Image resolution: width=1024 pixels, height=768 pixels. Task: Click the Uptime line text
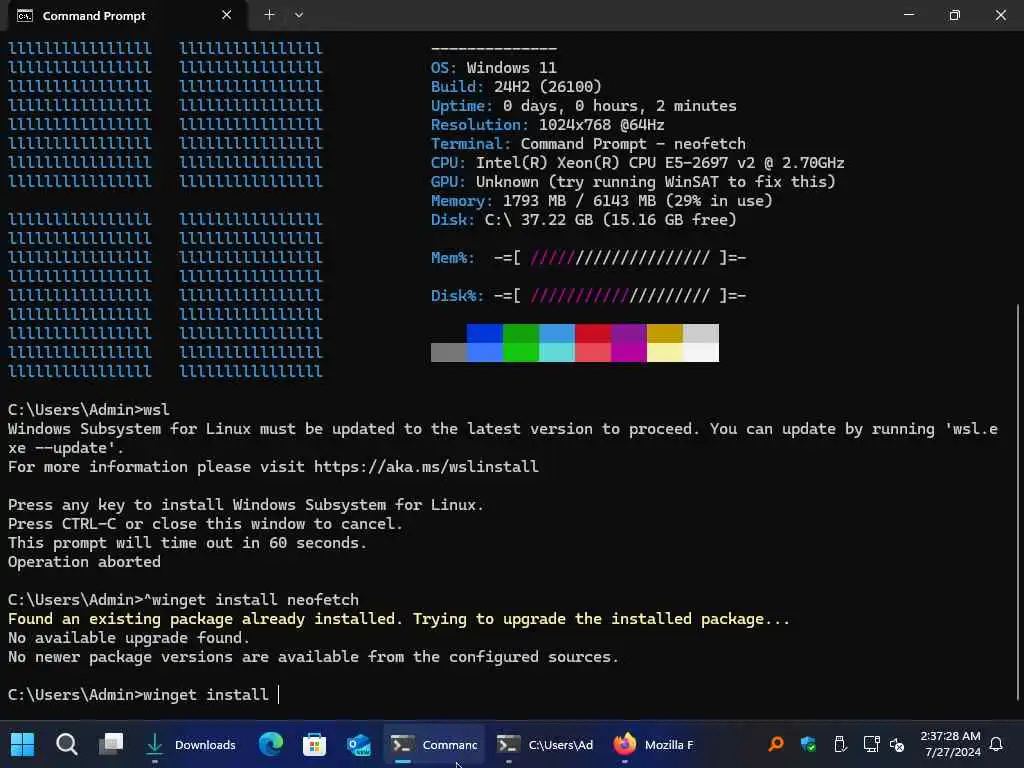tap(583, 106)
